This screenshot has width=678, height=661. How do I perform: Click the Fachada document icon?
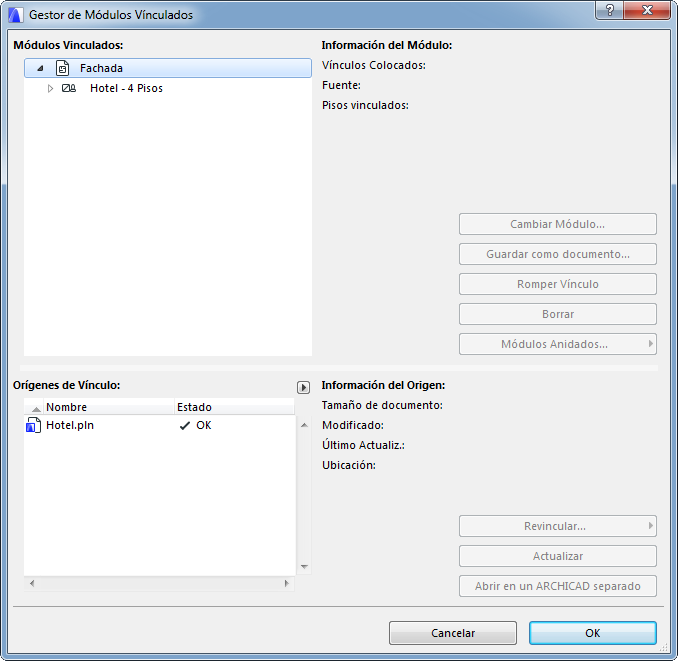[x=62, y=68]
